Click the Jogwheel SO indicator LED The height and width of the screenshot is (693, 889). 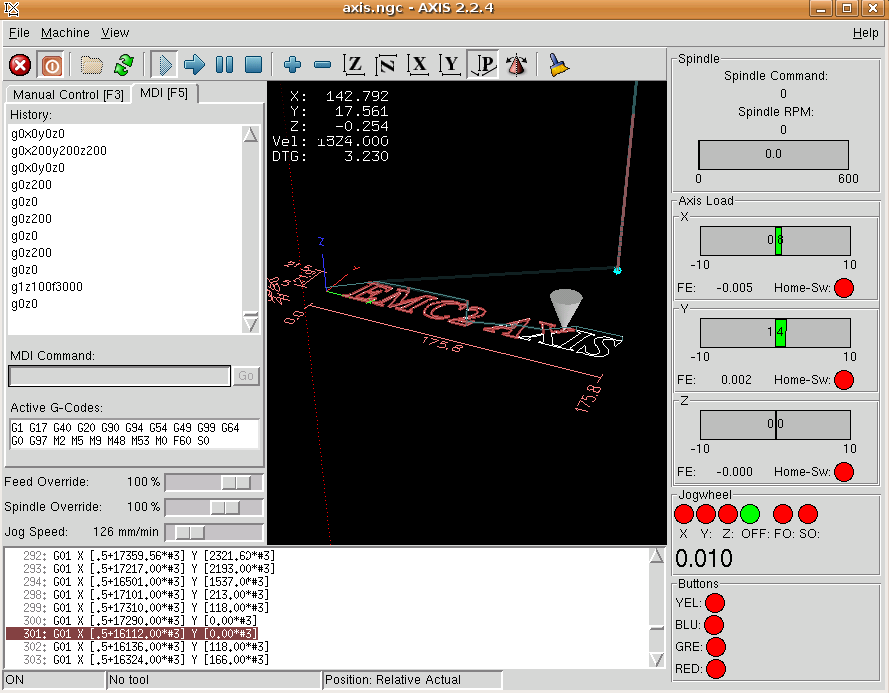pyautogui.click(x=808, y=514)
